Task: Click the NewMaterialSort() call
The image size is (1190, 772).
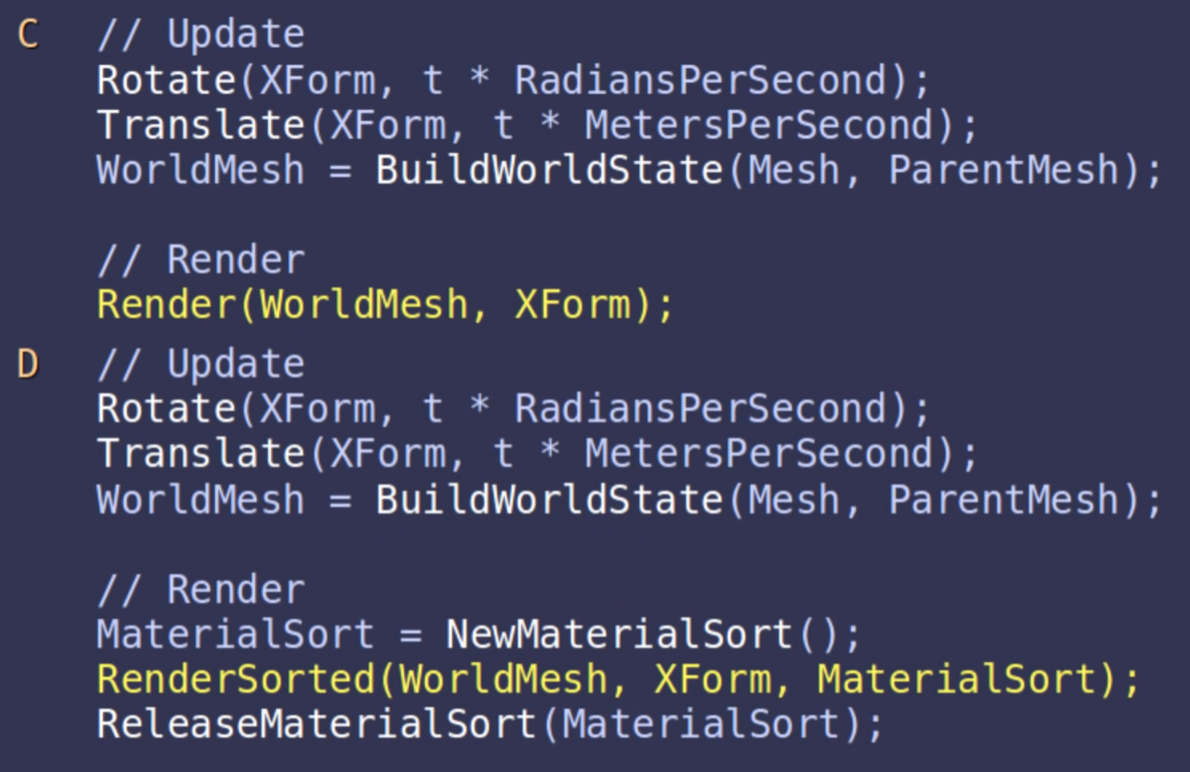Action: coord(652,634)
